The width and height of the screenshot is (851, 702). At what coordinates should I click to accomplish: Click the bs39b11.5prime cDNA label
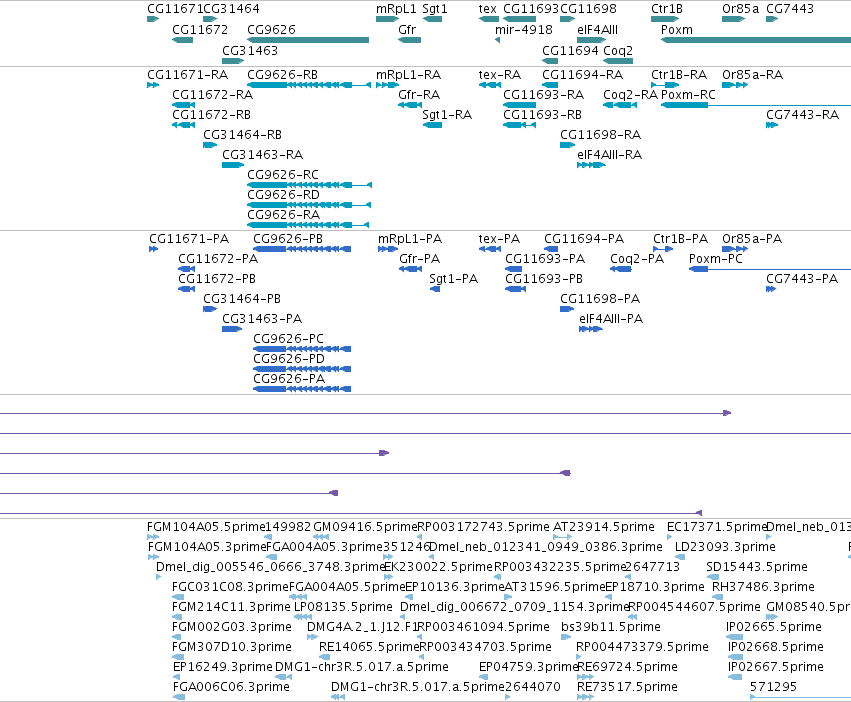[611, 627]
